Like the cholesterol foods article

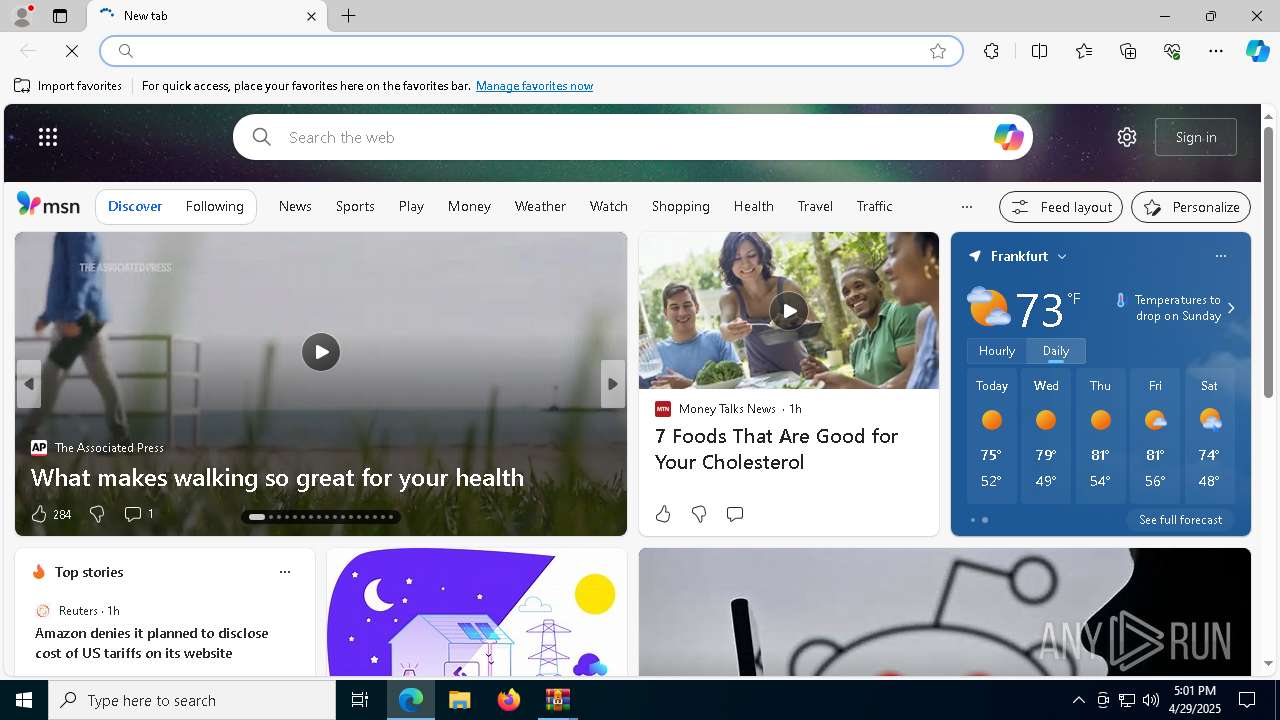[663, 514]
